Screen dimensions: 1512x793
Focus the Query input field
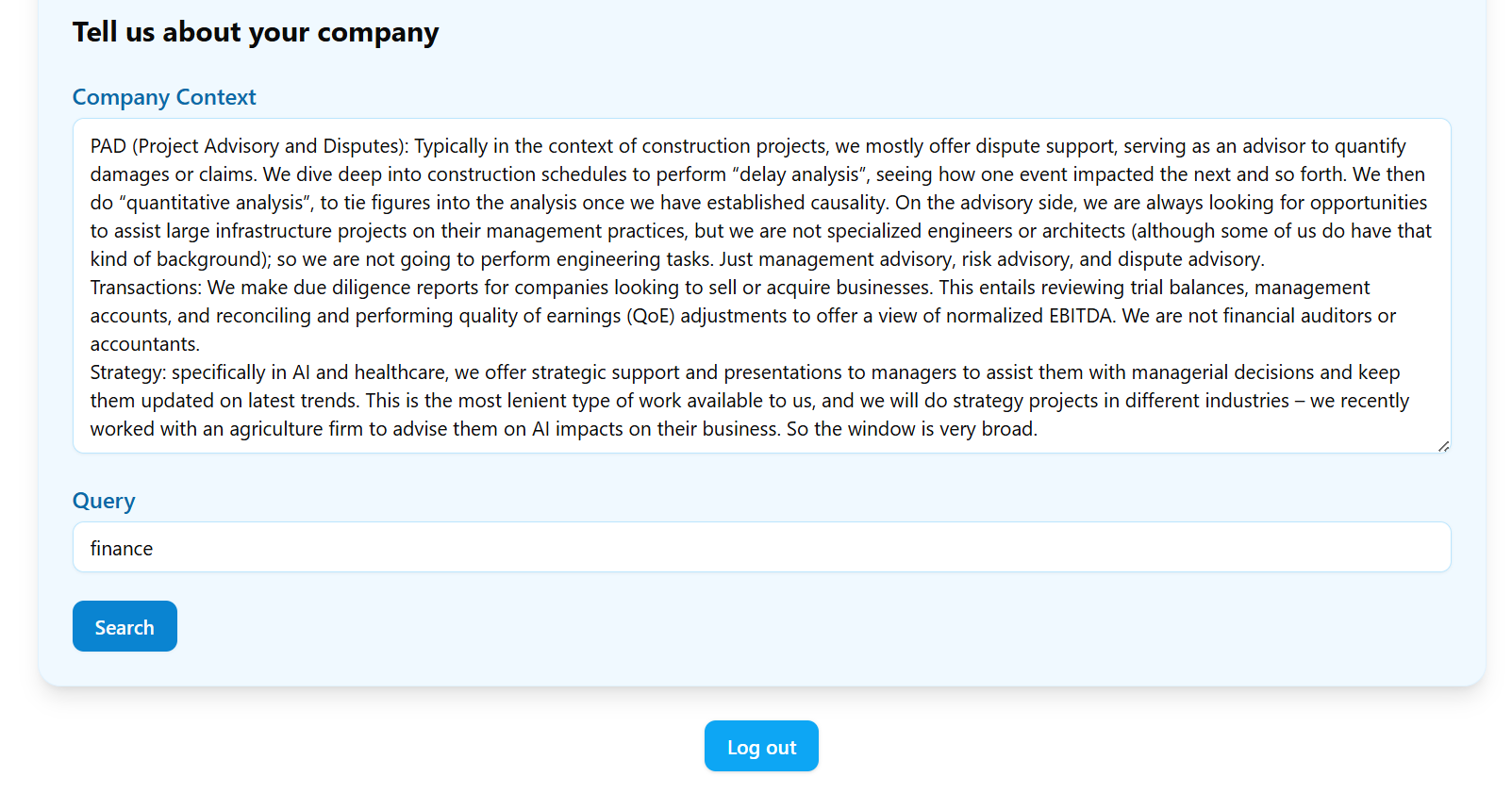point(760,548)
